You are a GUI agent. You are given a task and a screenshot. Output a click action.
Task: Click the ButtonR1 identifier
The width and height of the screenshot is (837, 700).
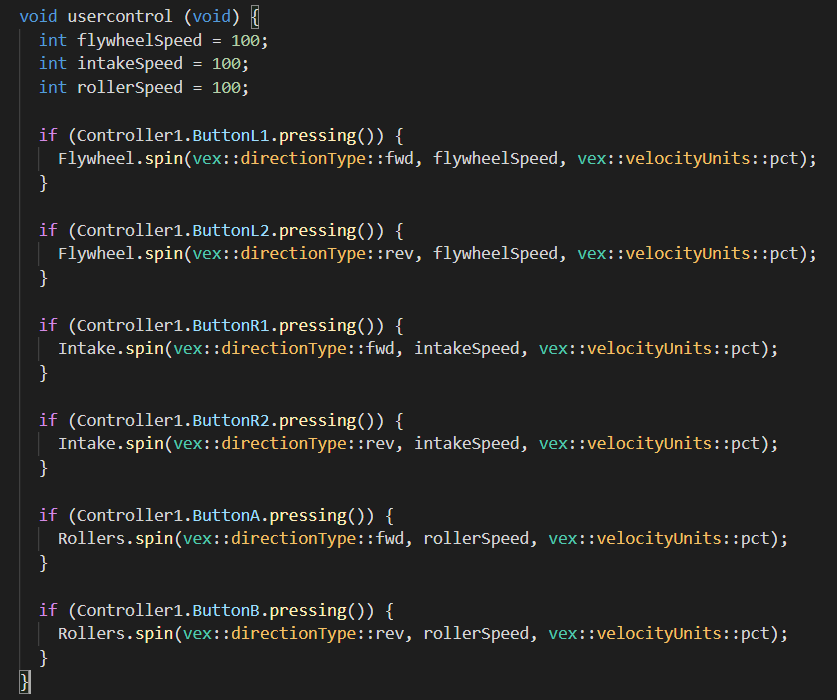pos(231,326)
